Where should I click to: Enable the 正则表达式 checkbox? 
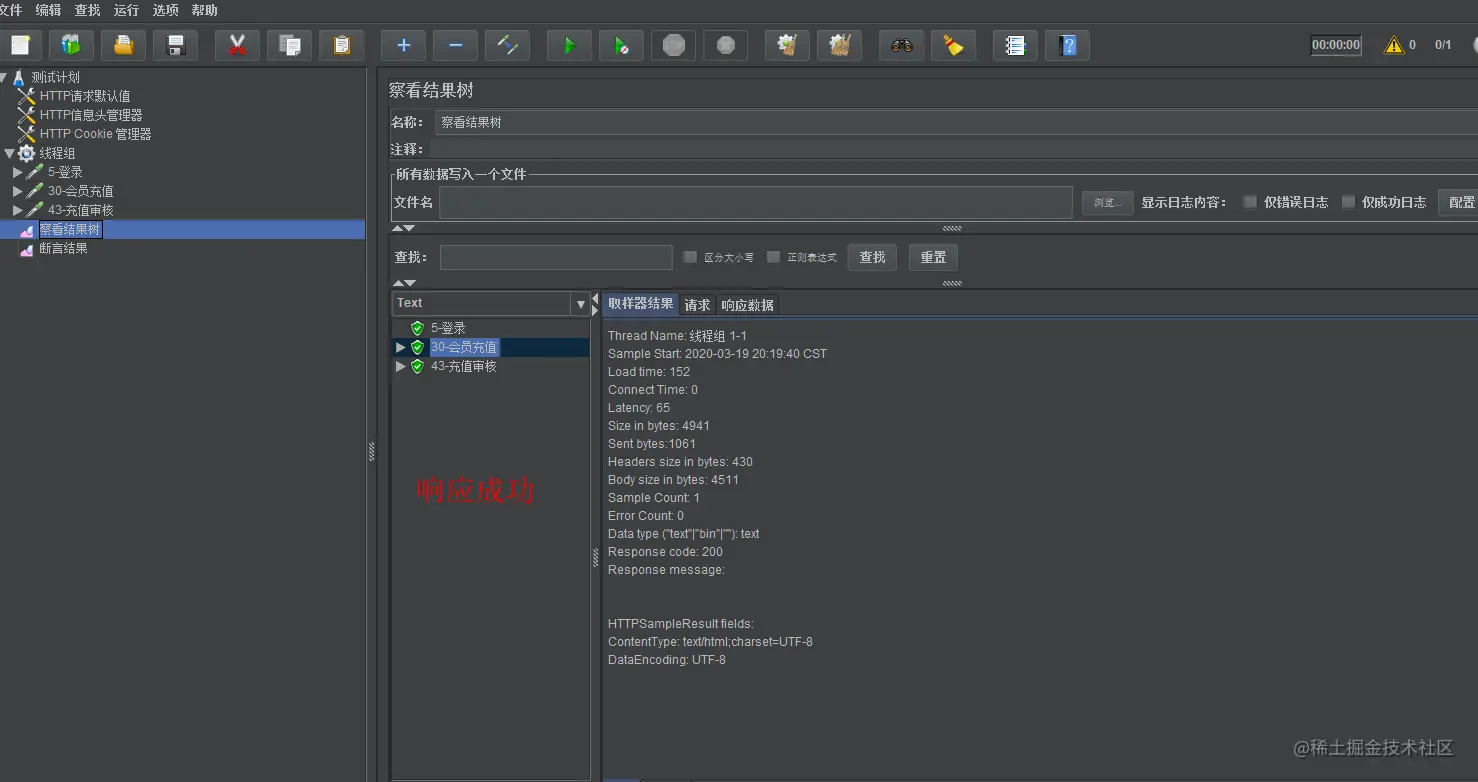coord(773,257)
